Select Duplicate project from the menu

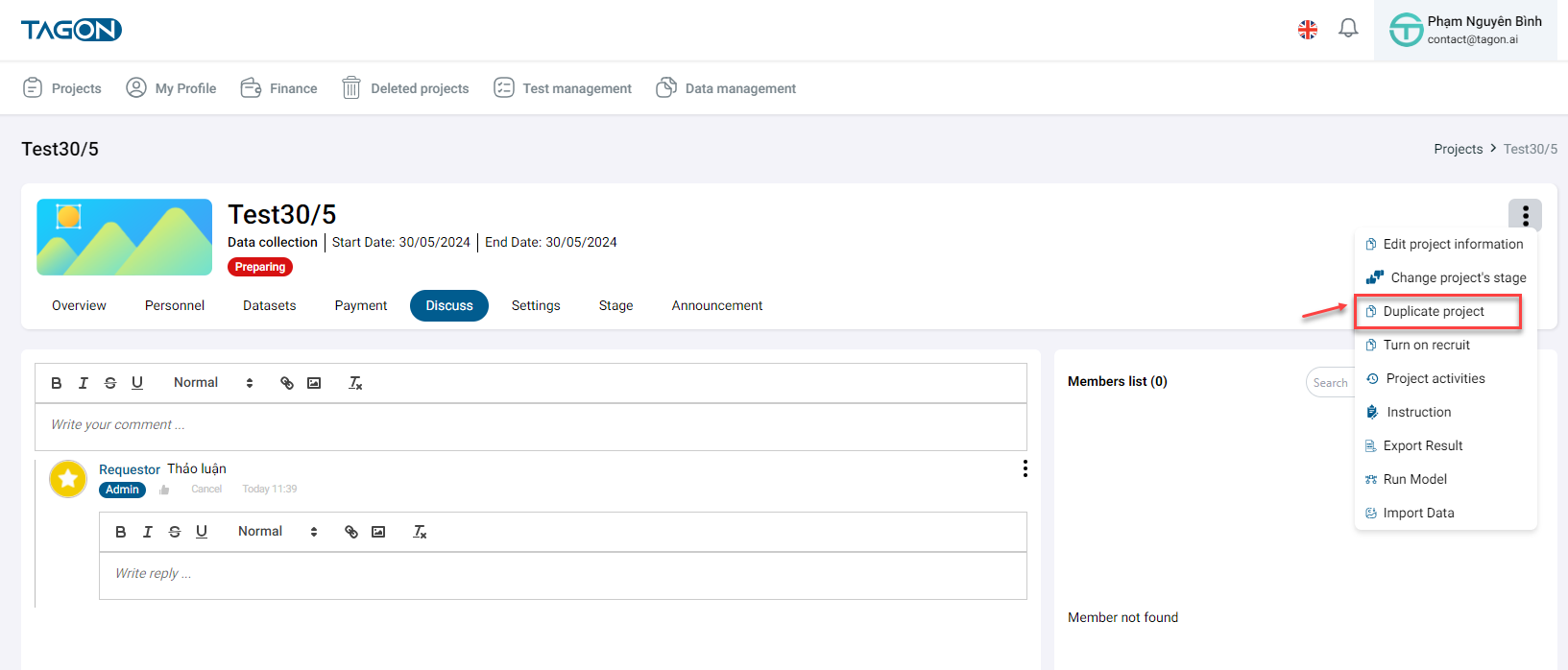coord(1433,312)
